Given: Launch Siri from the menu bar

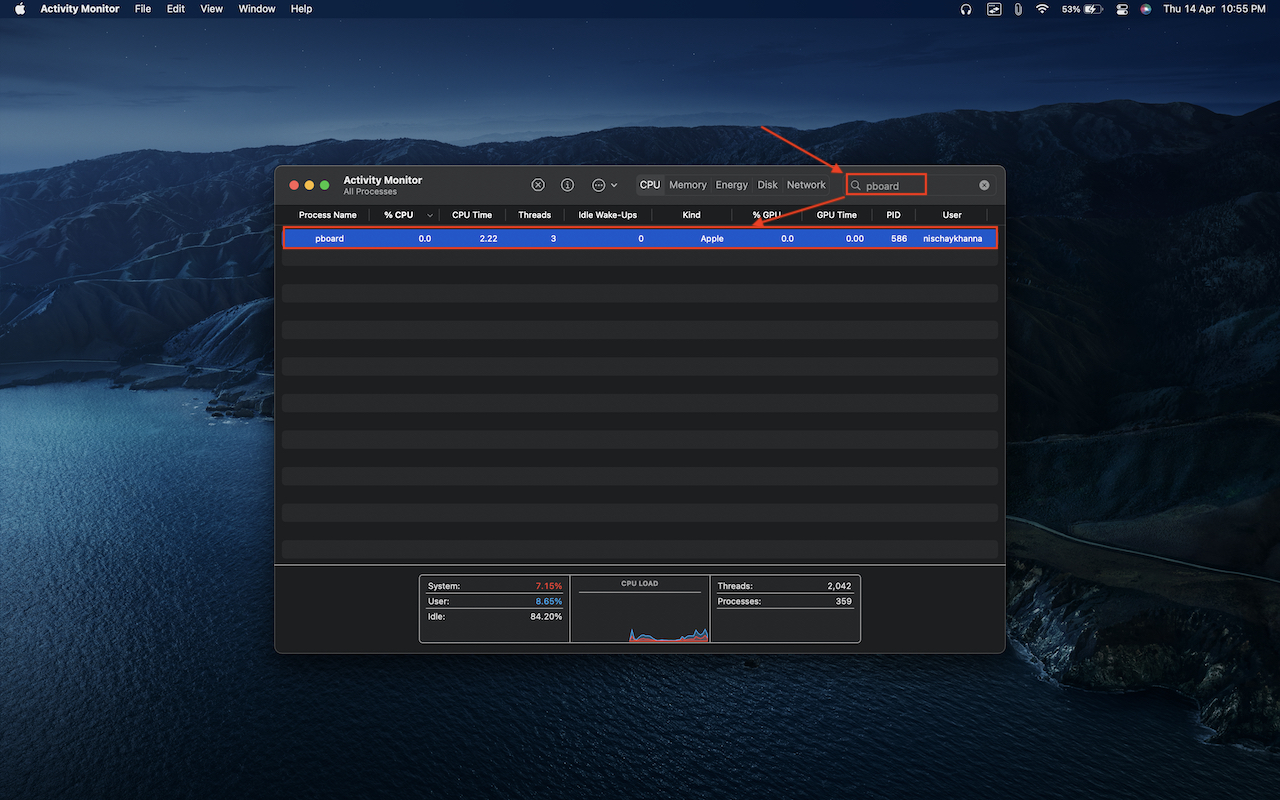Looking at the screenshot, I should coord(1145,9).
